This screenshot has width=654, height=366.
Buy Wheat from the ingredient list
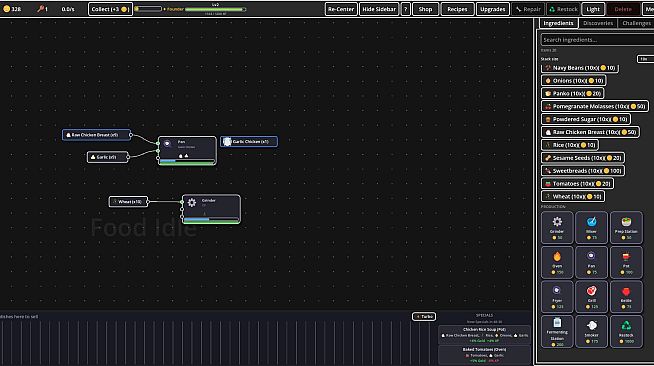(573, 196)
